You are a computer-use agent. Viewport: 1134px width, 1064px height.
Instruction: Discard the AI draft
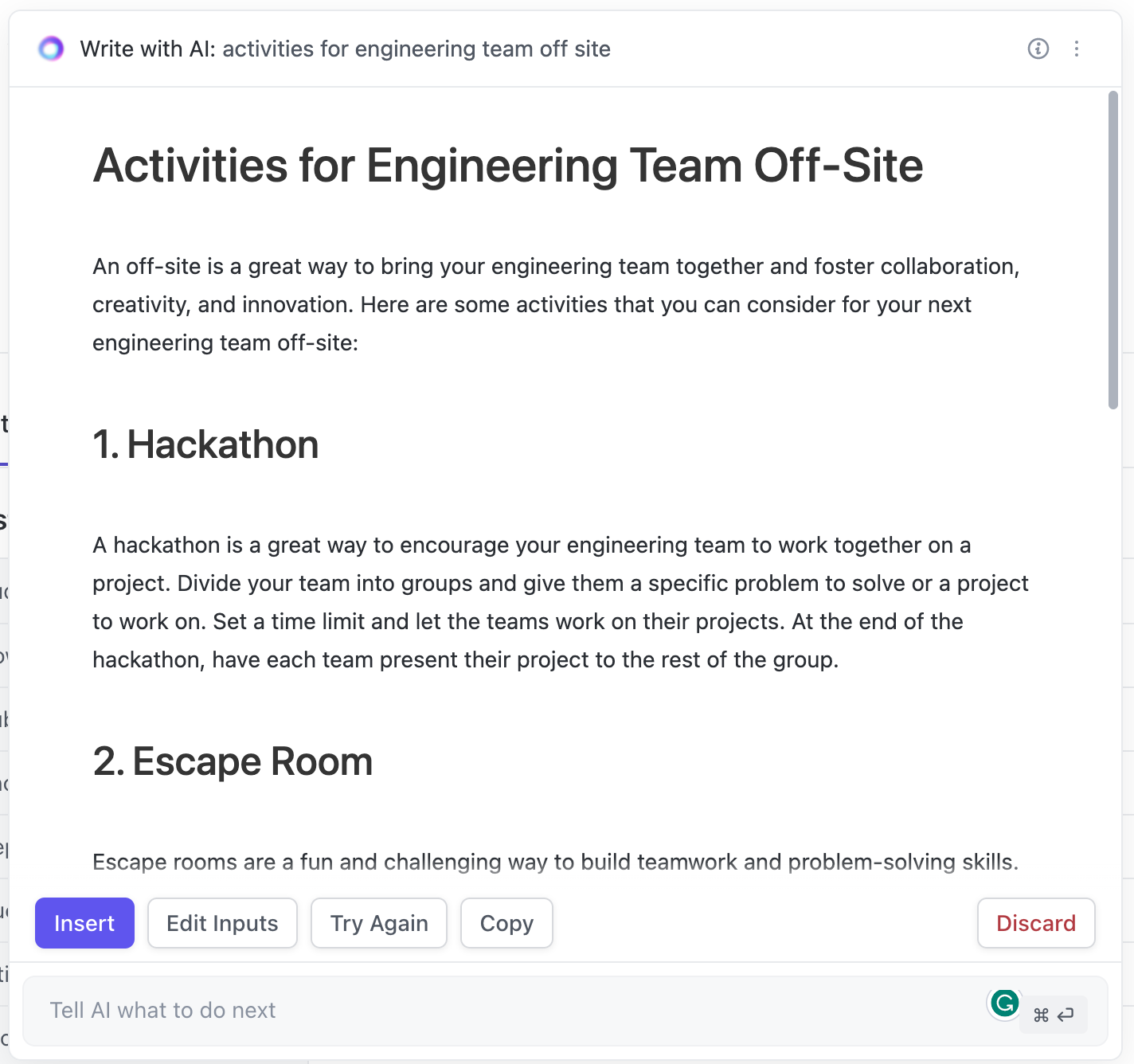tap(1035, 923)
